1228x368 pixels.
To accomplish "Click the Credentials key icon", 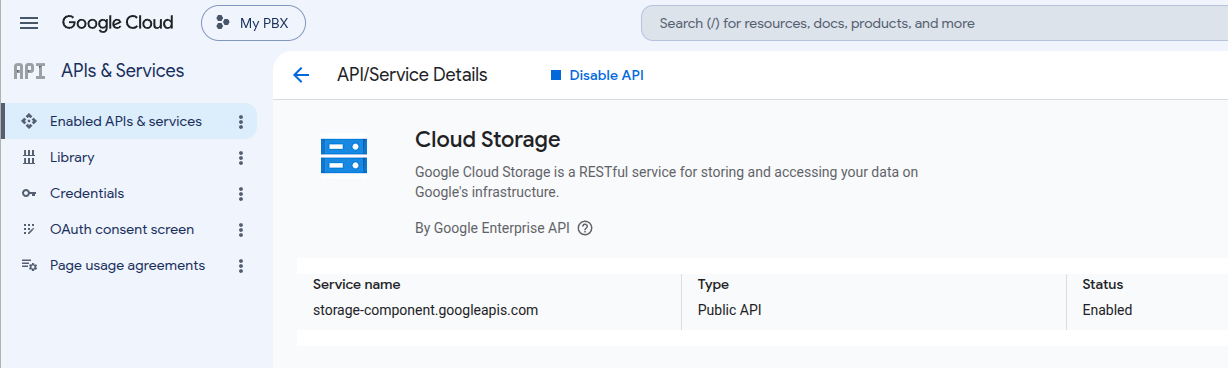I will pos(29,193).
